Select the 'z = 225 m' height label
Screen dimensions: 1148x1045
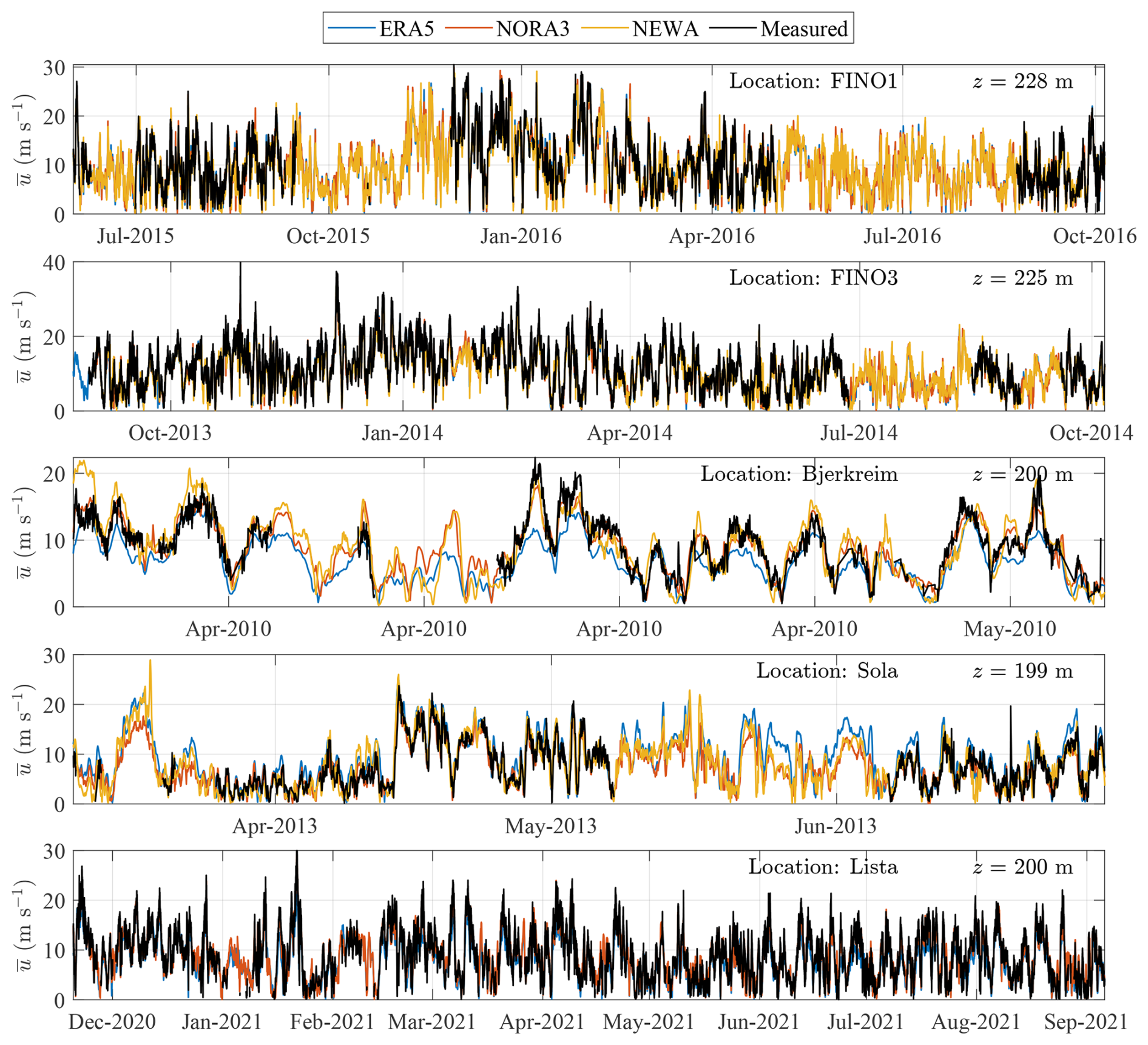tap(1022, 278)
